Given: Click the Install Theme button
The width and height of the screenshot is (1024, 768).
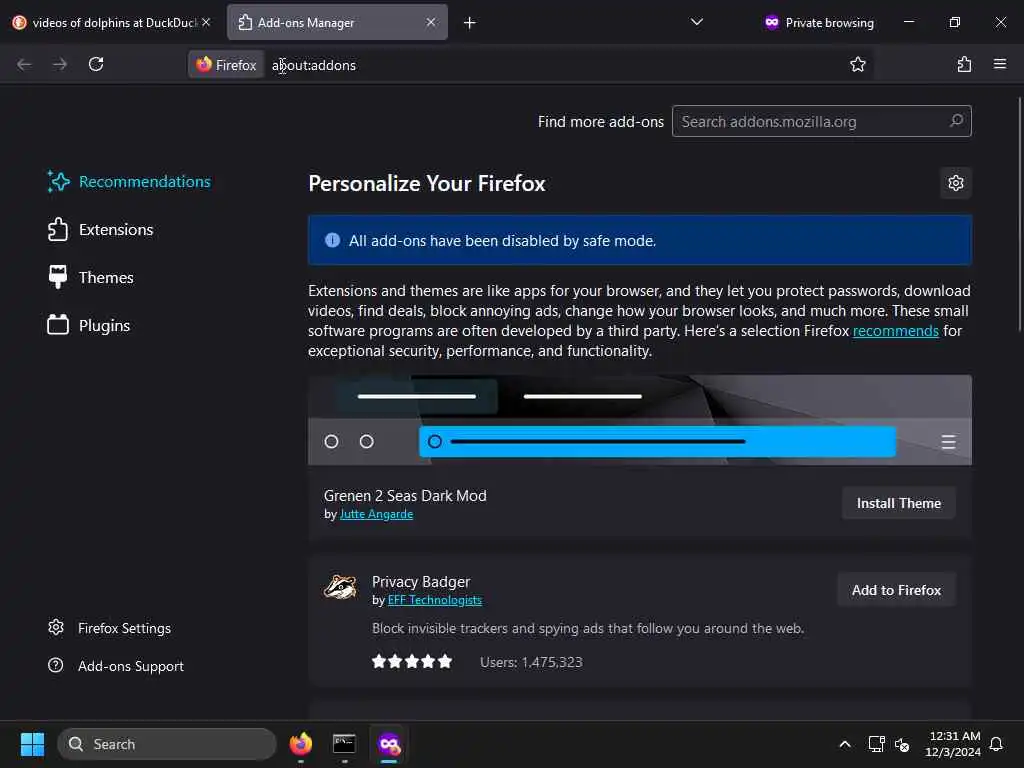Looking at the screenshot, I should [899, 504].
